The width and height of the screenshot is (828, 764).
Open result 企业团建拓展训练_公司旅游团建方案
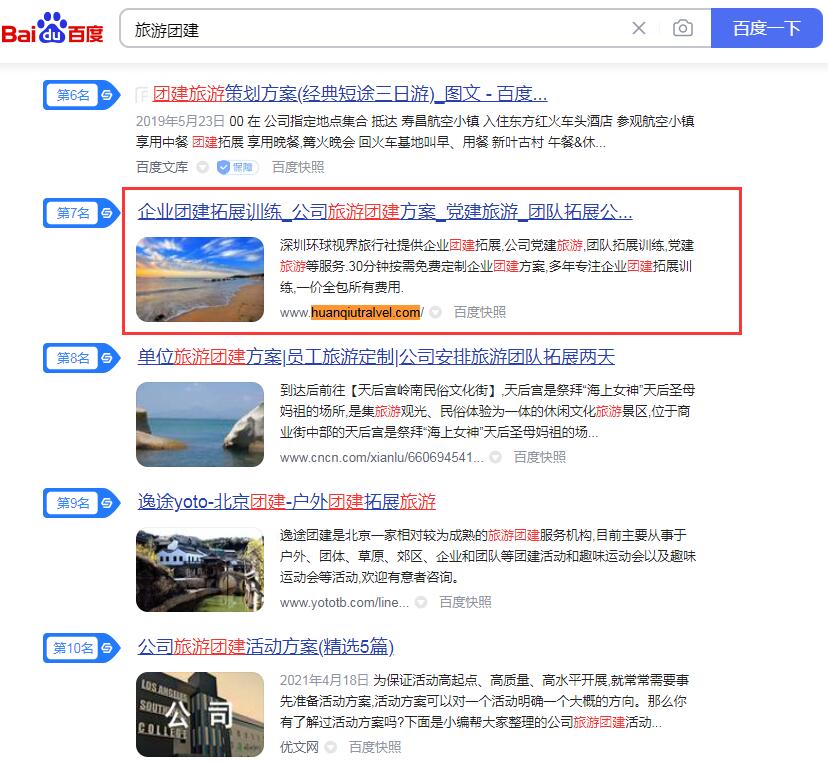click(x=384, y=212)
